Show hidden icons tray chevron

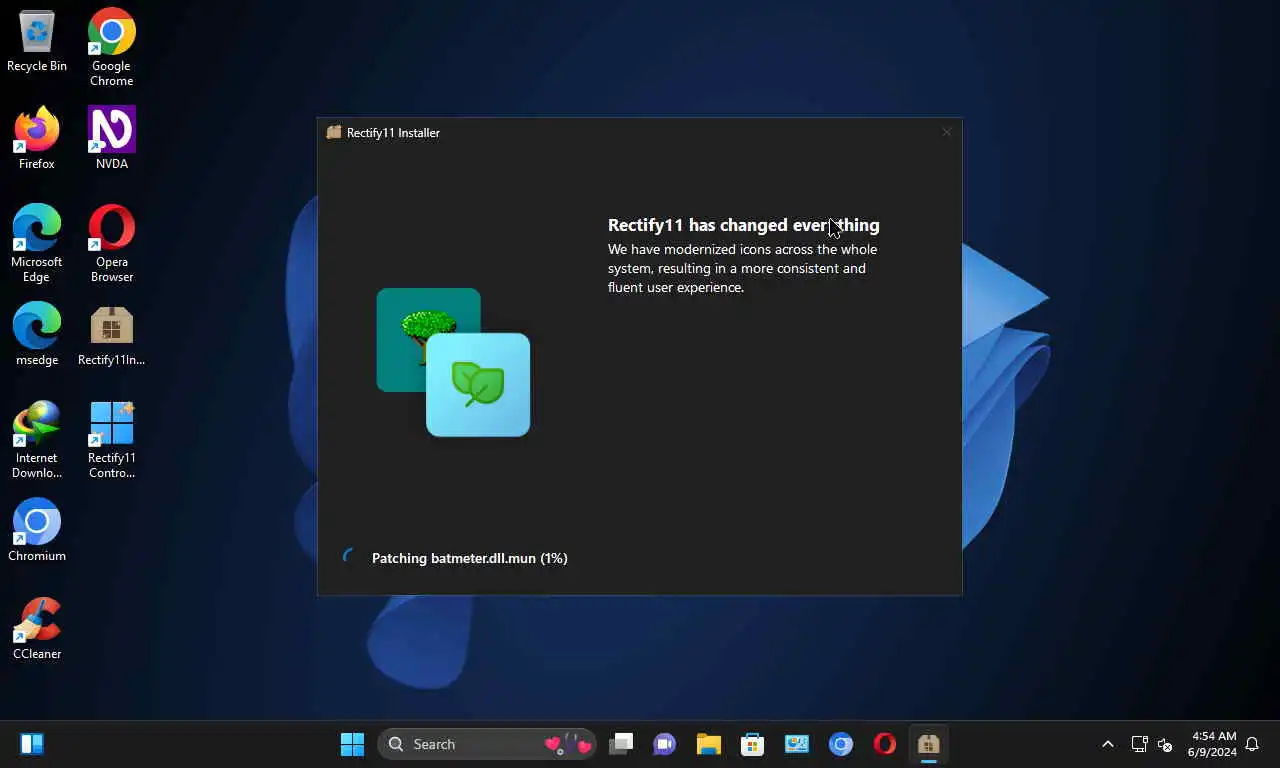pyautogui.click(x=1108, y=744)
